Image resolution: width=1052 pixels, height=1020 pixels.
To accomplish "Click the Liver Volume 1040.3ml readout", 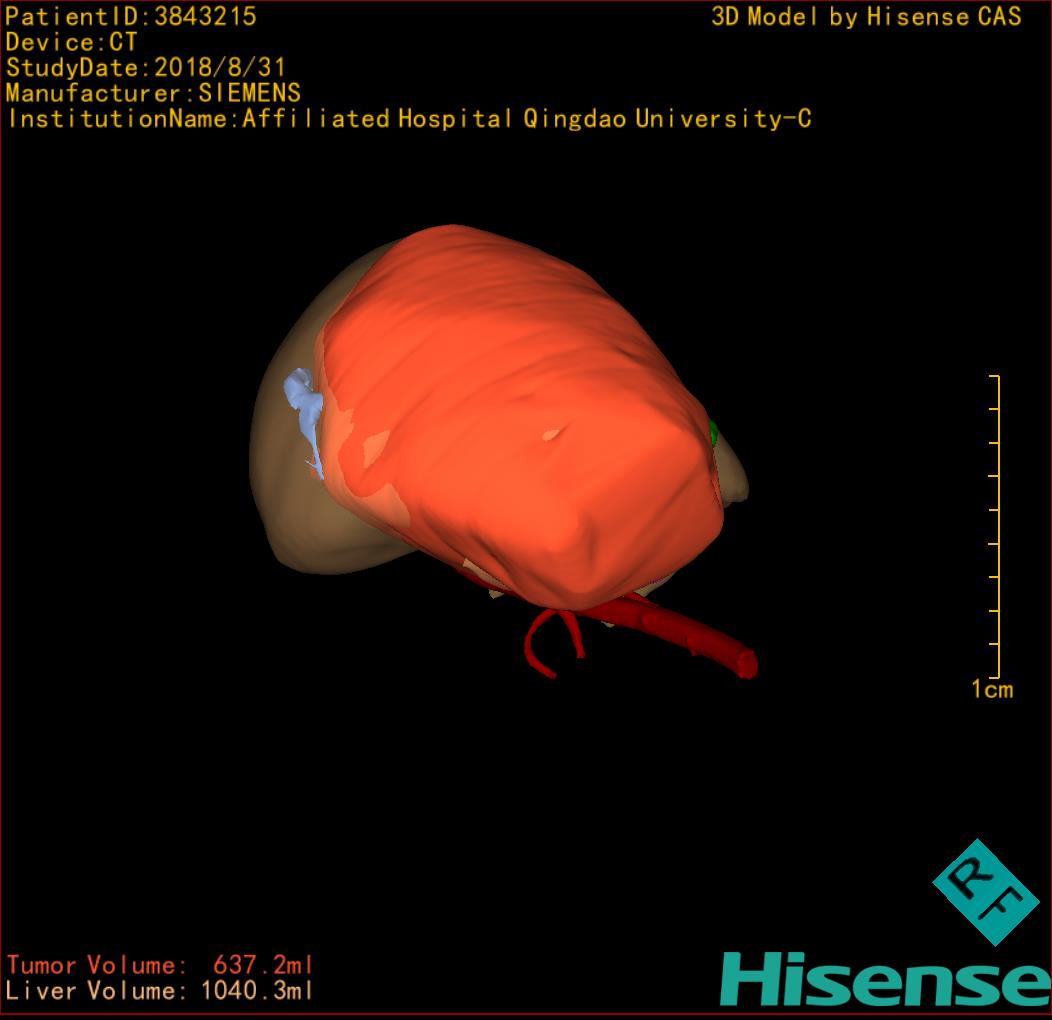I will (x=159, y=990).
